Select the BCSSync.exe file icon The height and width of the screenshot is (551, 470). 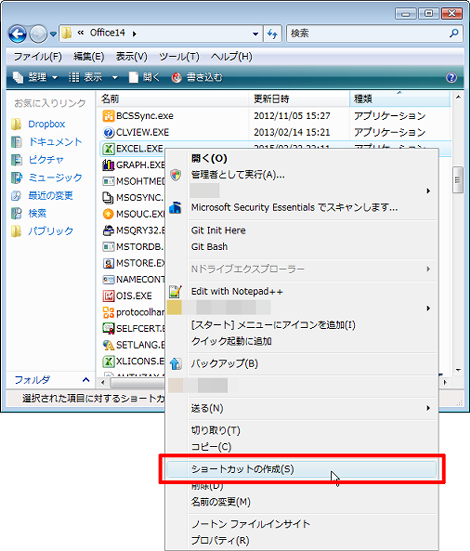coord(108,116)
